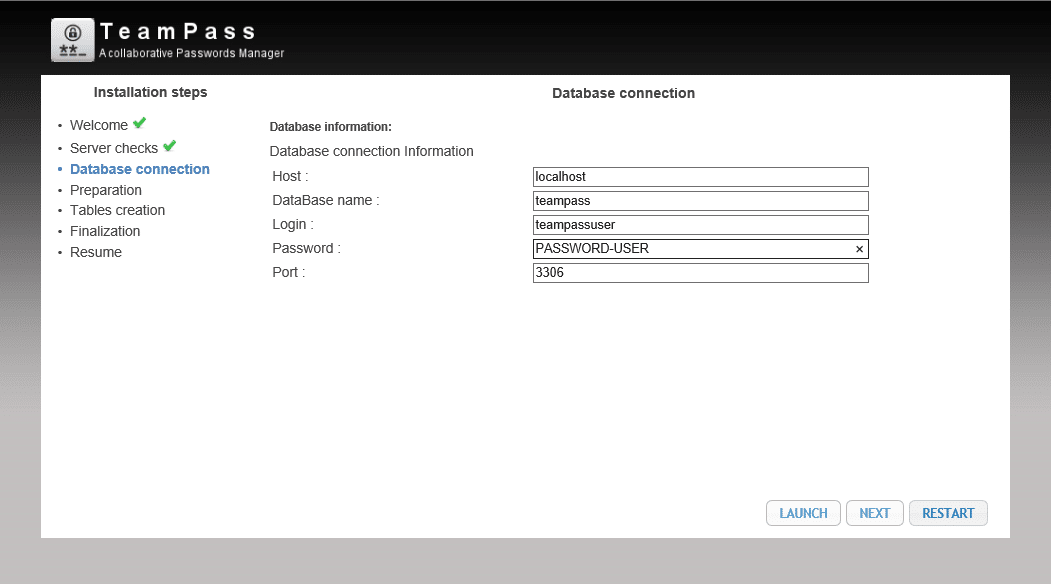Select the Preparation installation step
This screenshot has width=1051, height=584.
(x=106, y=190)
